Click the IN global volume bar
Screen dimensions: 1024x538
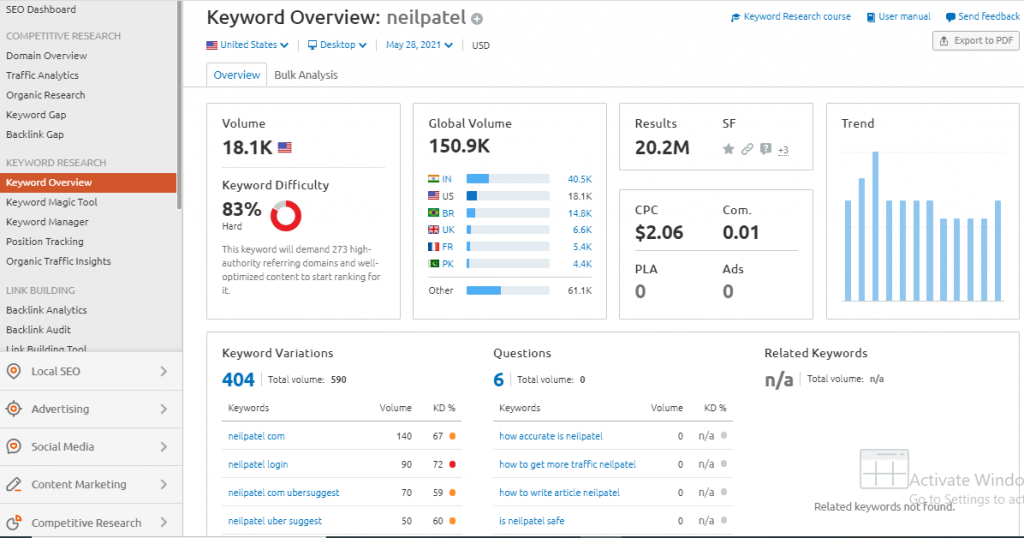coord(507,179)
